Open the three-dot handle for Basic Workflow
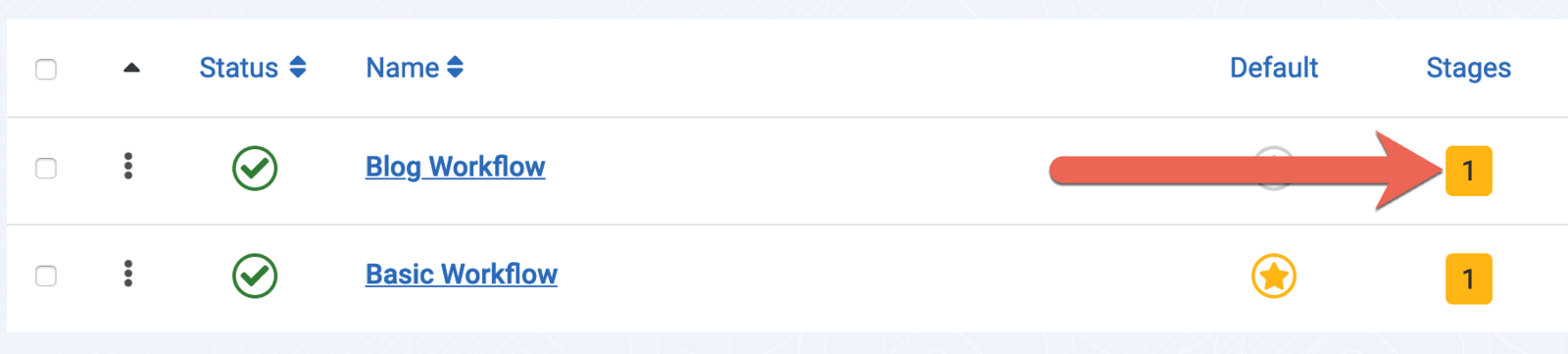The image size is (1568, 354). 128,274
